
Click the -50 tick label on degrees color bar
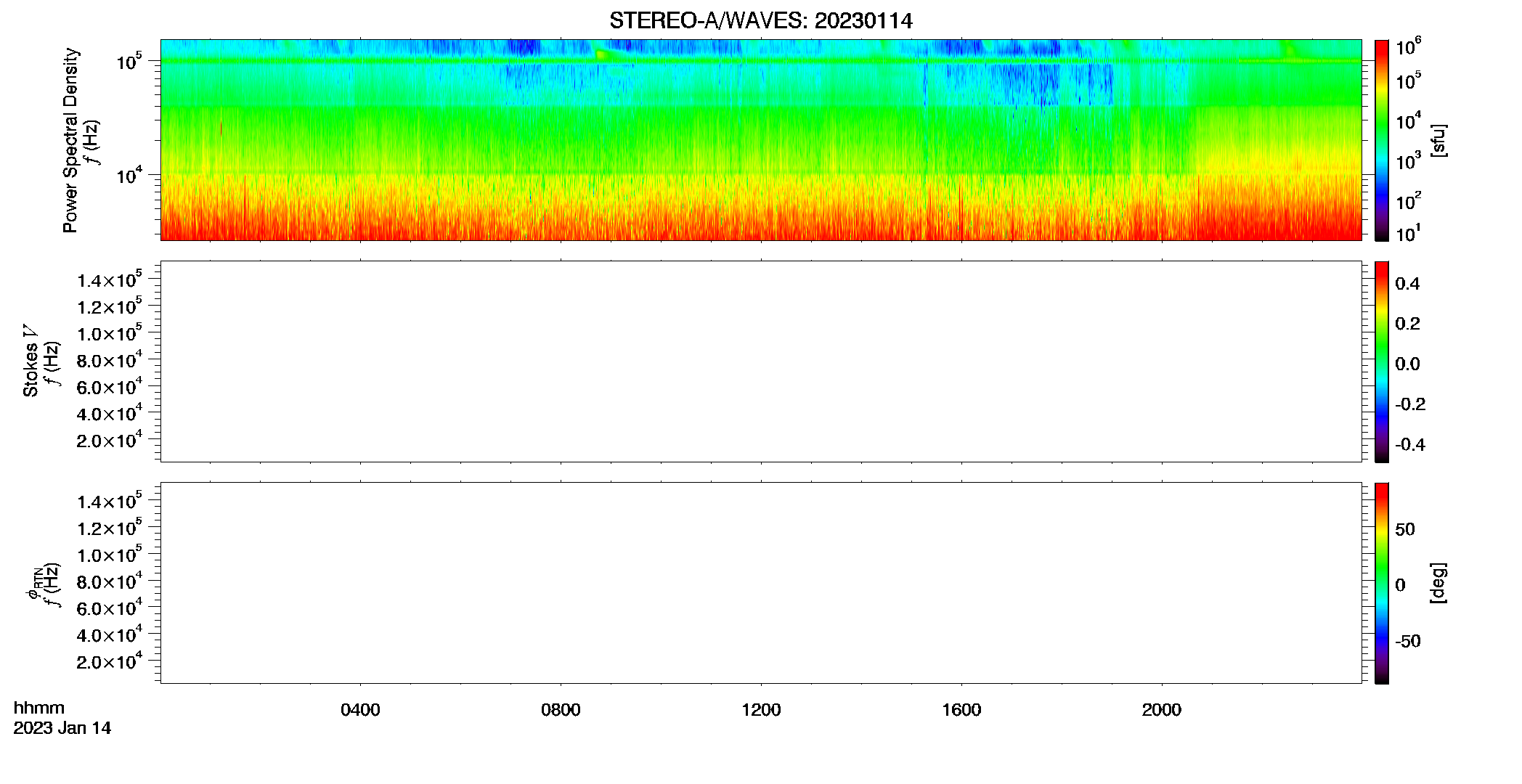(1408, 642)
